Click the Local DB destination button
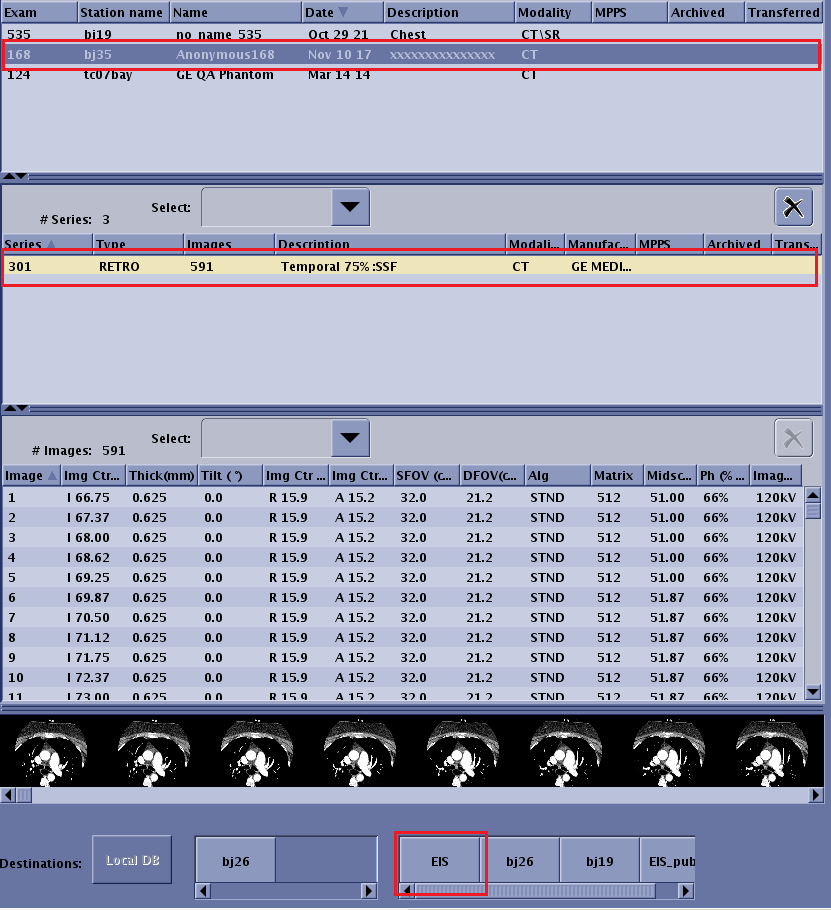The height and width of the screenshot is (910, 831). coord(132,860)
